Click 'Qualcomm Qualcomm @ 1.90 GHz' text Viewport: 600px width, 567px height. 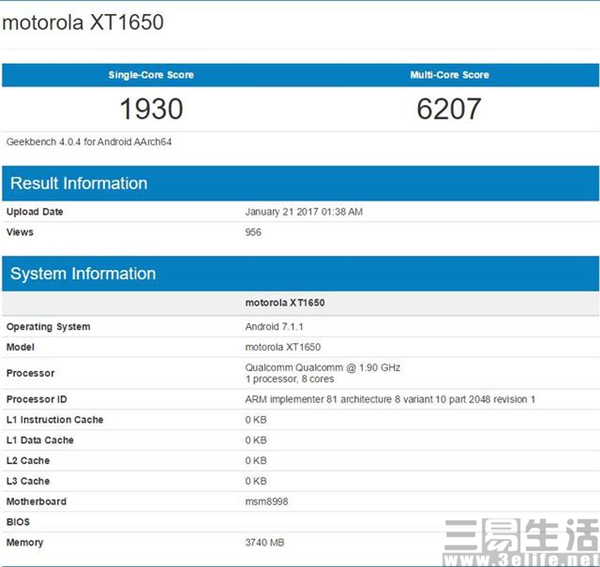click(x=323, y=368)
